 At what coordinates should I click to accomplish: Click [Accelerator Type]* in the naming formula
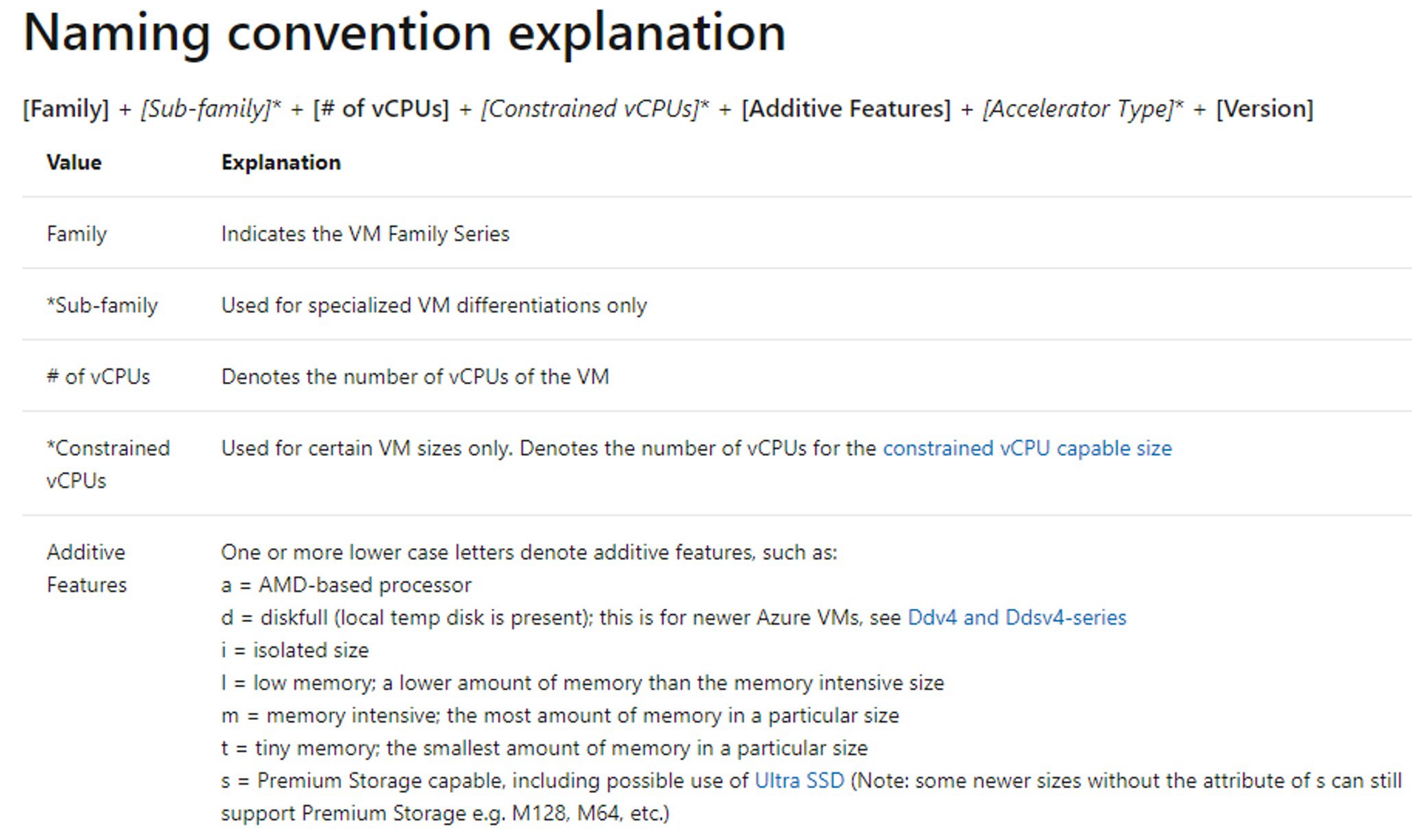coord(1083,109)
